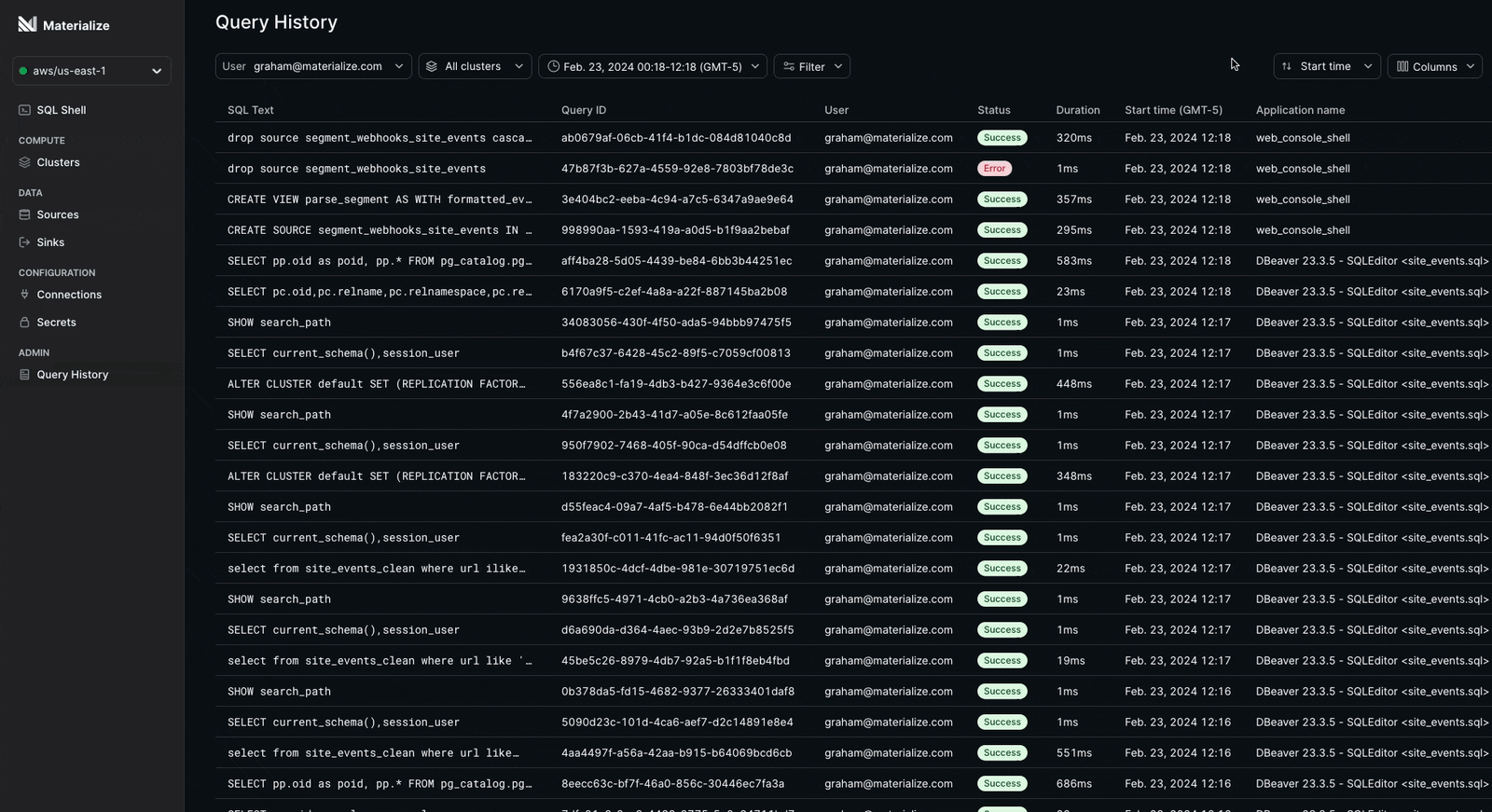Go to Sinks page
The image size is (1492, 812).
click(x=50, y=242)
